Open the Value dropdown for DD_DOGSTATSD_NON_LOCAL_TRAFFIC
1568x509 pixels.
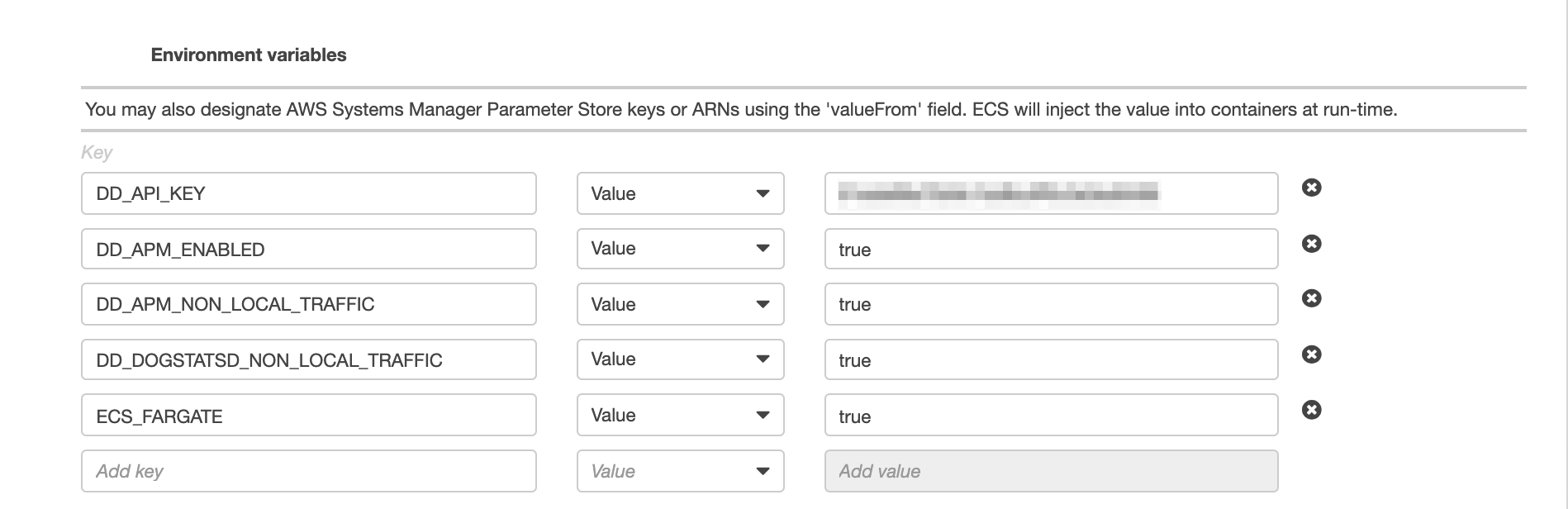point(679,359)
